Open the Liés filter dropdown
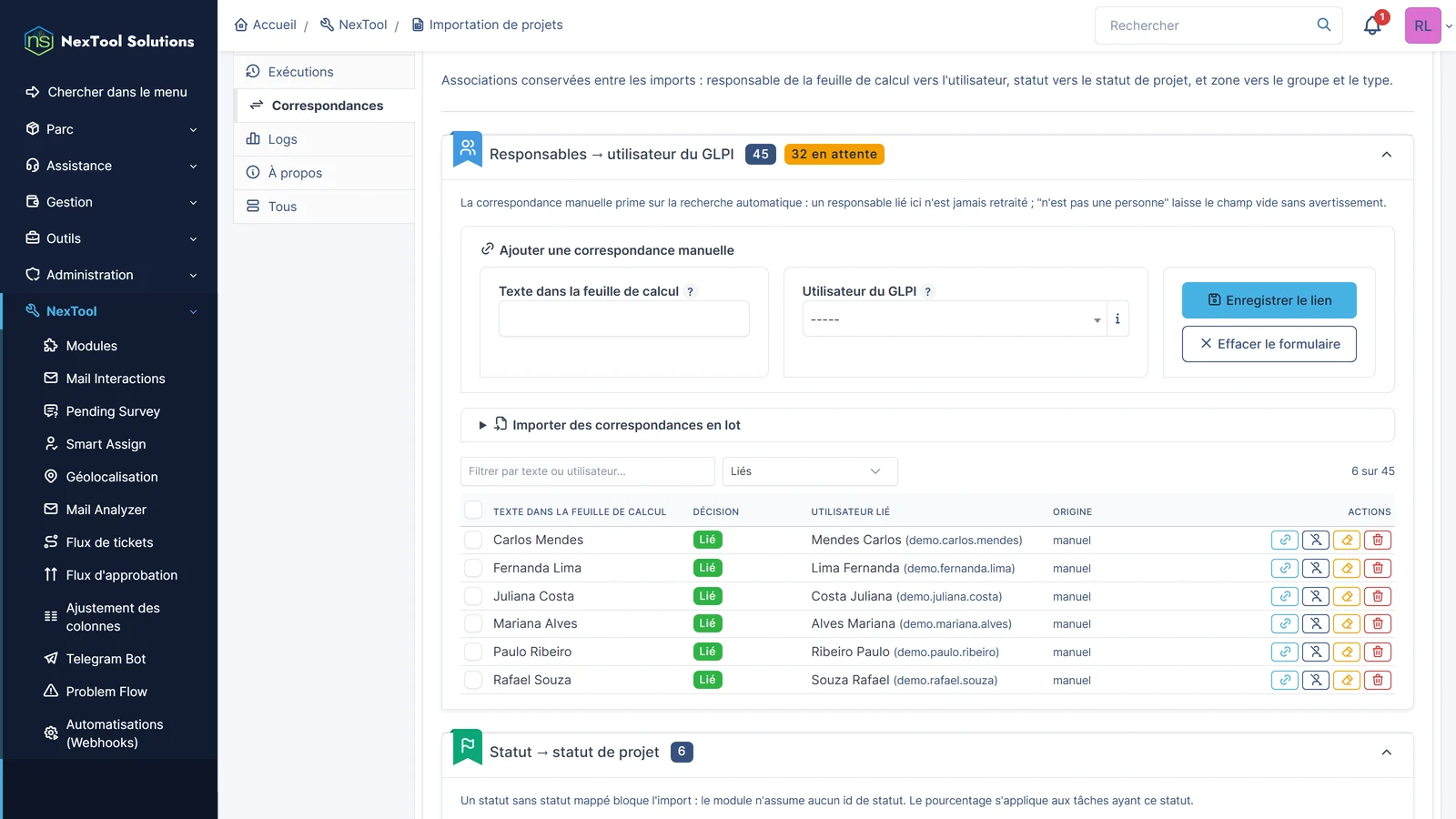 (x=810, y=471)
